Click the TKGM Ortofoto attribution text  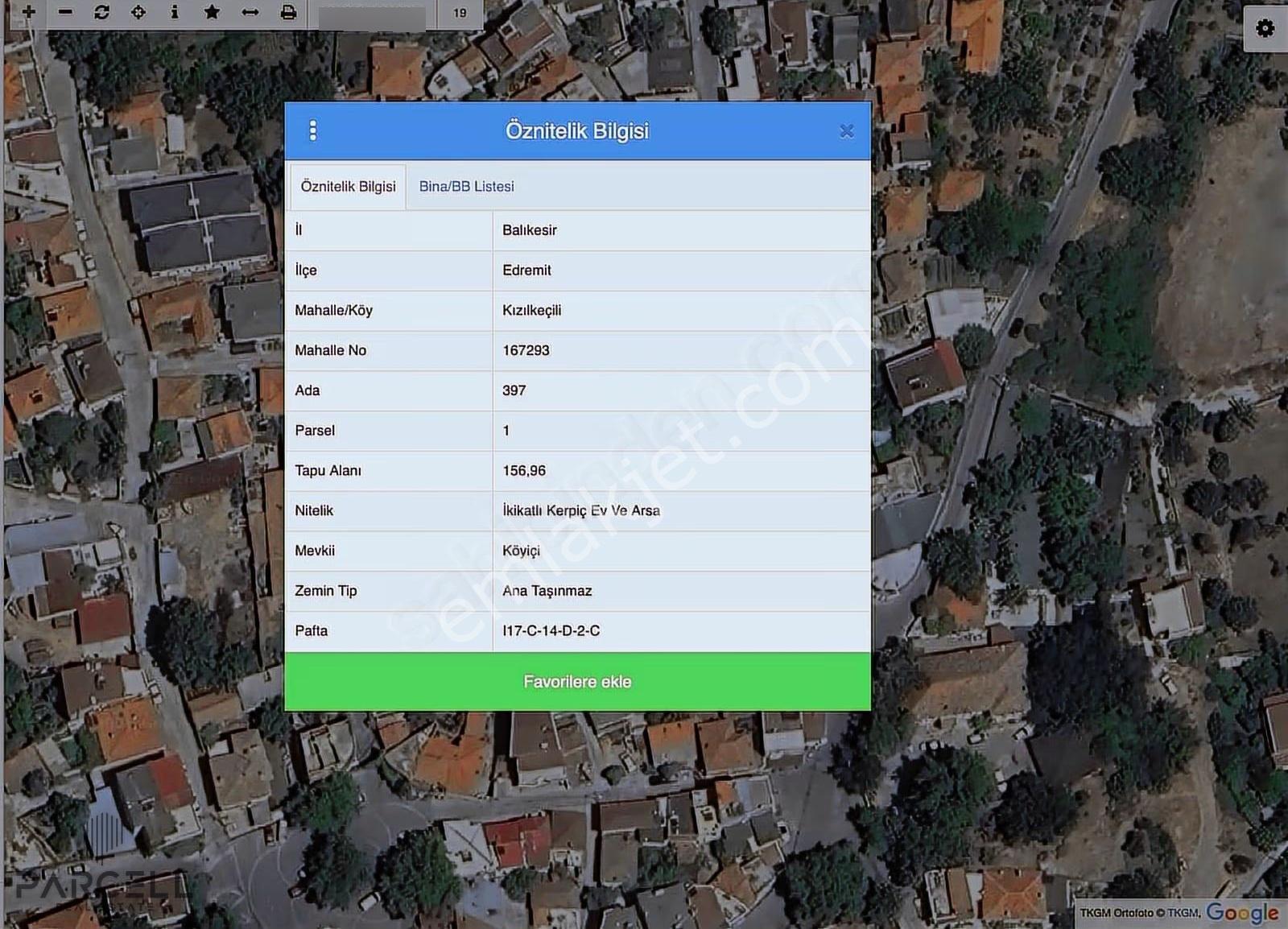pyautogui.click(x=1140, y=913)
